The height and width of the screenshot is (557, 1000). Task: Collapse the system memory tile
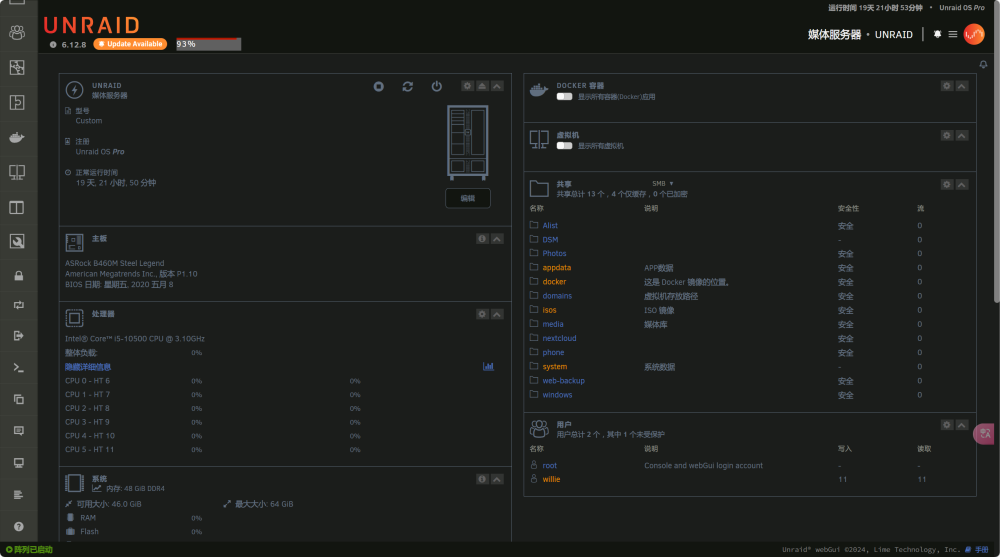pyautogui.click(x=497, y=479)
